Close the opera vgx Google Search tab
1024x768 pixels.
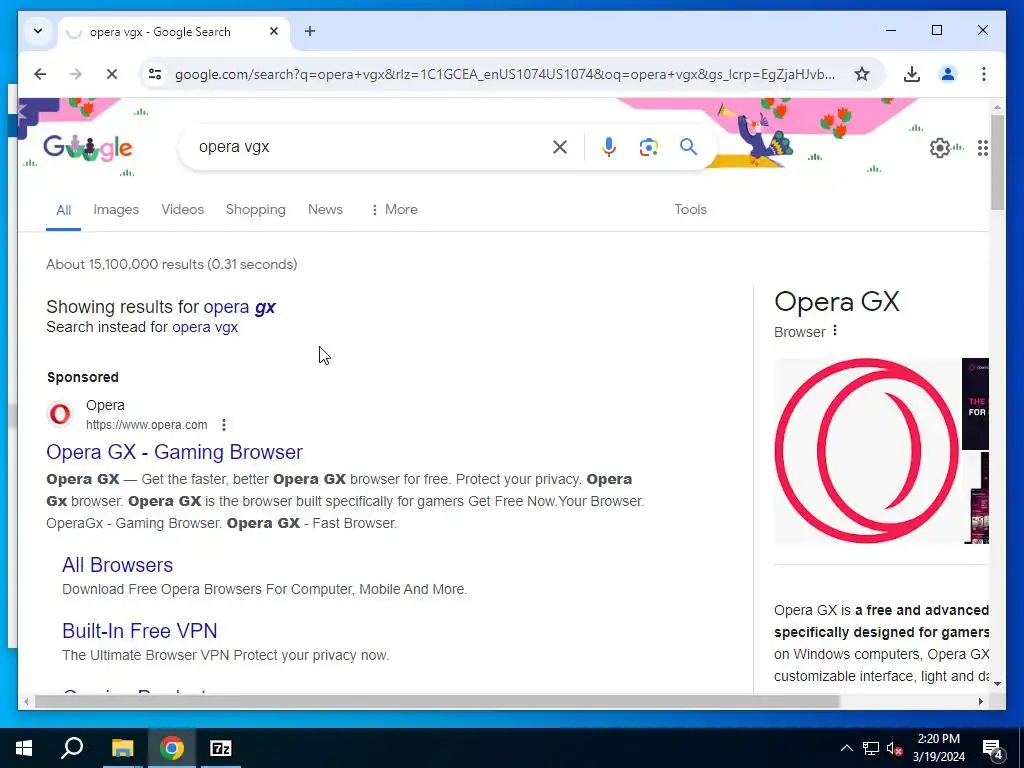click(274, 31)
